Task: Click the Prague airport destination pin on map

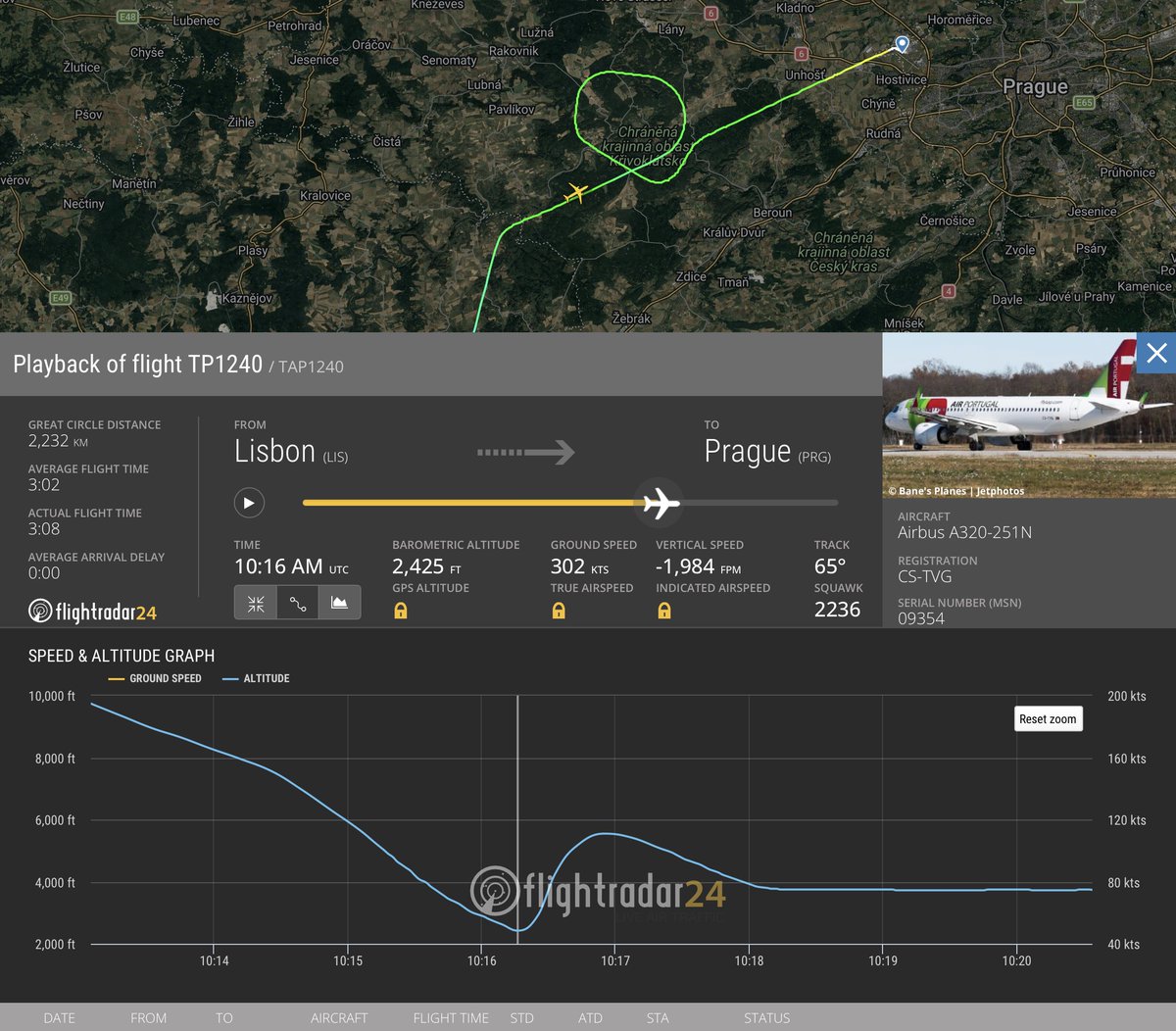Action: click(x=902, y=44)
